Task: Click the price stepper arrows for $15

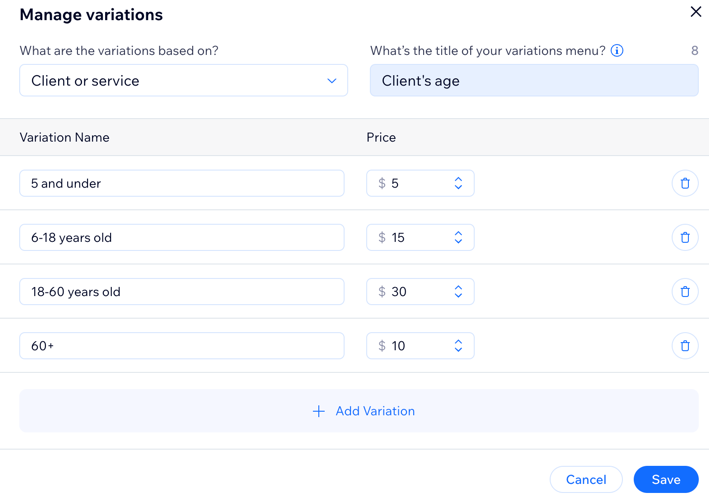Action: tap(458, 237)
